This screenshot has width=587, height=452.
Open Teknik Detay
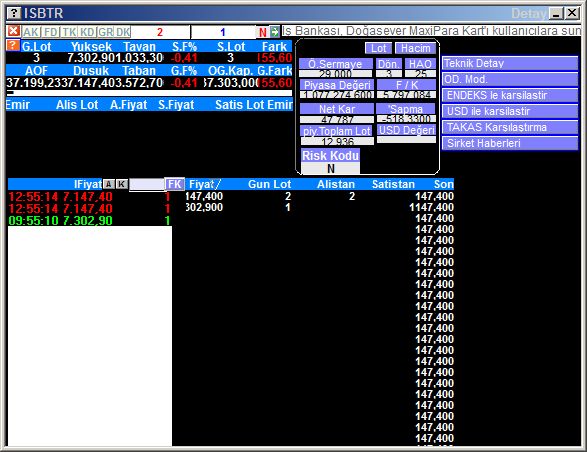(510, 63)
